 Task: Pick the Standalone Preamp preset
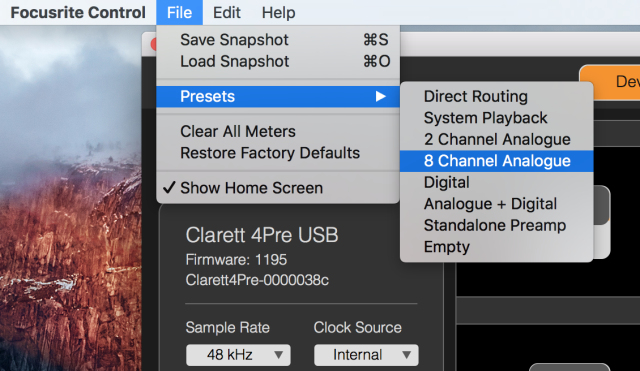(496, 225)
